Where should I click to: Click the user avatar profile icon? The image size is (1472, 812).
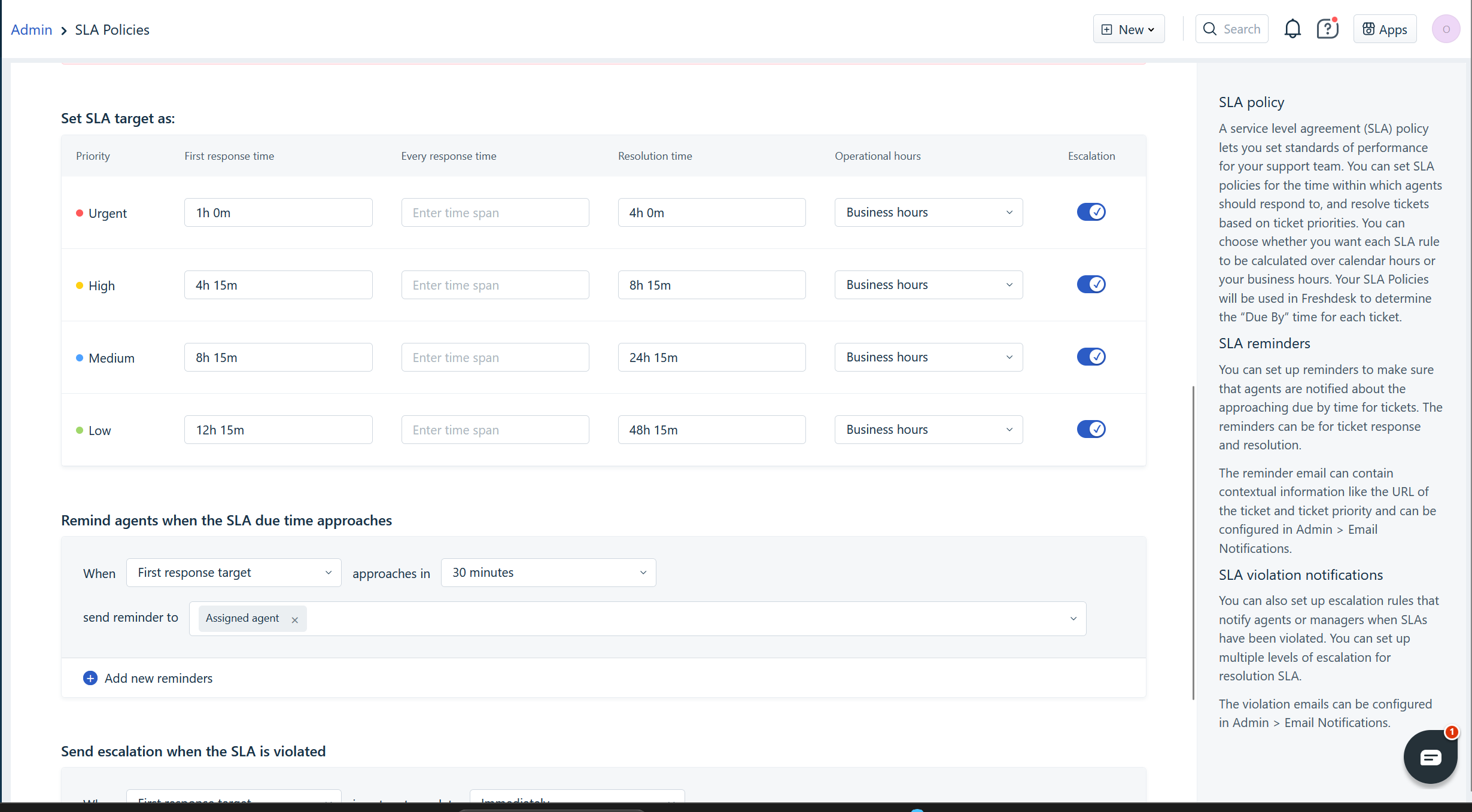point(1446,29)
